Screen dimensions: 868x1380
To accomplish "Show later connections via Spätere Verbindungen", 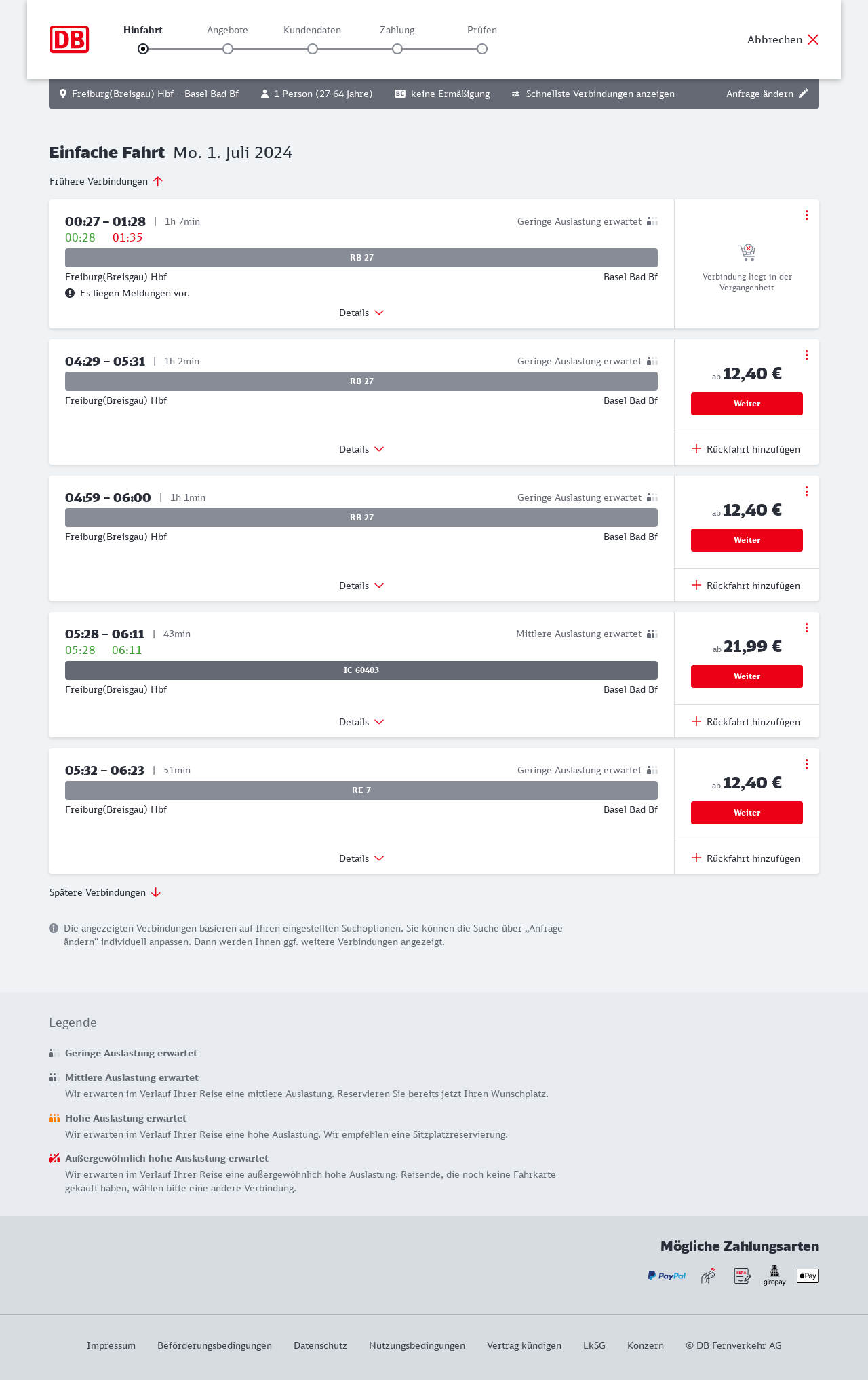I will point(105,892).
